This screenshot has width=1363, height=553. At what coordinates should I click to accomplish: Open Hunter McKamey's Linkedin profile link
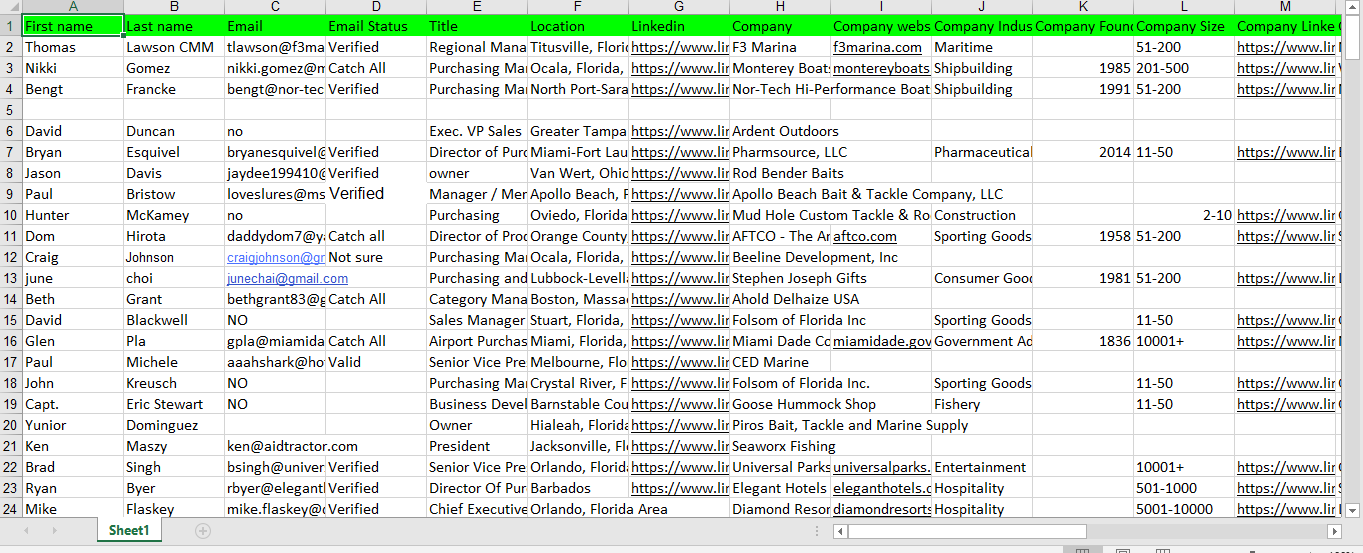tap(679, 215)
